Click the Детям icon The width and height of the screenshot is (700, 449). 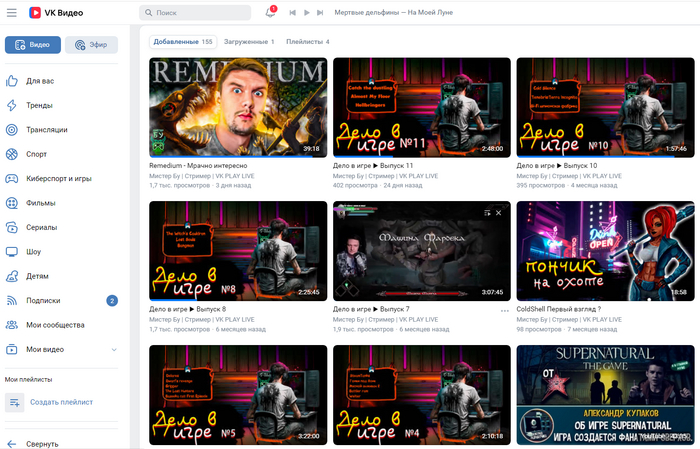12,276
